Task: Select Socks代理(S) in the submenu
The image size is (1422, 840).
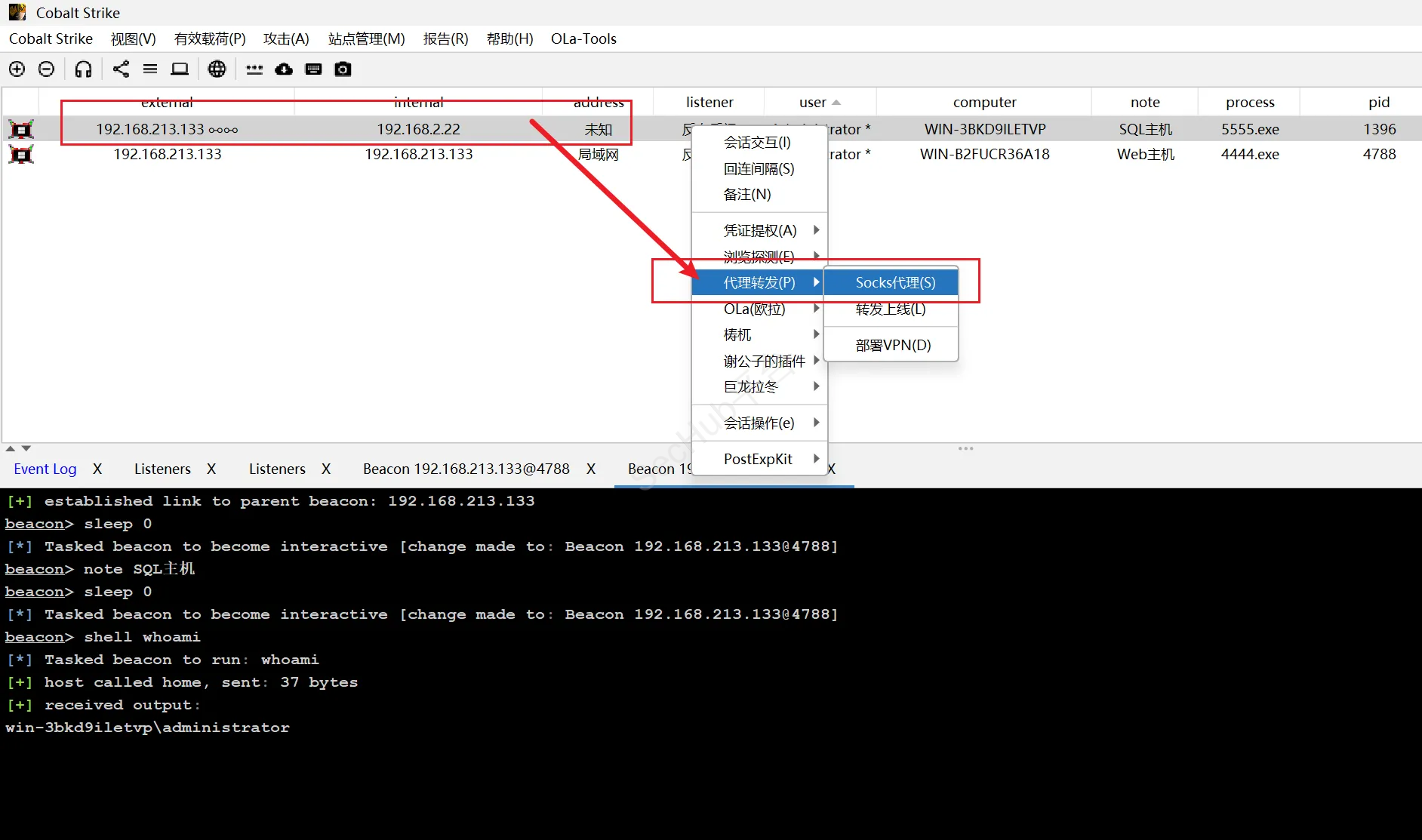Action: point(891,282)
